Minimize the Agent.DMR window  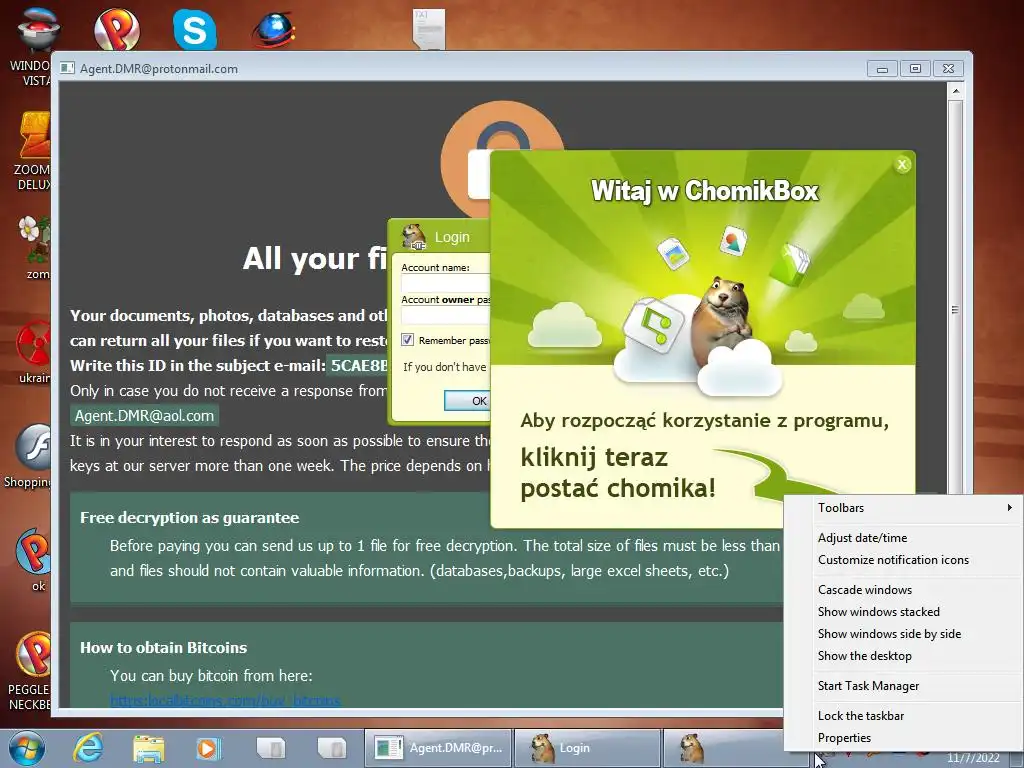(x=882, y=69)
